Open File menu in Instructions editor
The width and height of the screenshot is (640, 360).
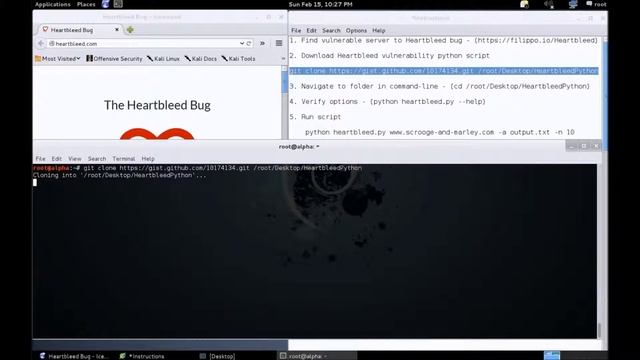[296, 31]
